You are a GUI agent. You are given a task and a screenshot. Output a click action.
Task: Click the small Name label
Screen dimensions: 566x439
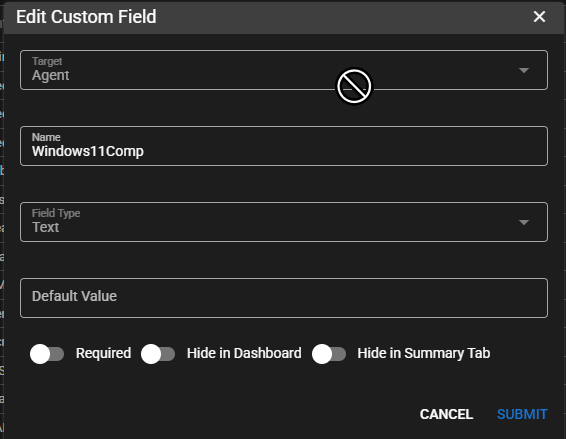(x=46, y=137)
